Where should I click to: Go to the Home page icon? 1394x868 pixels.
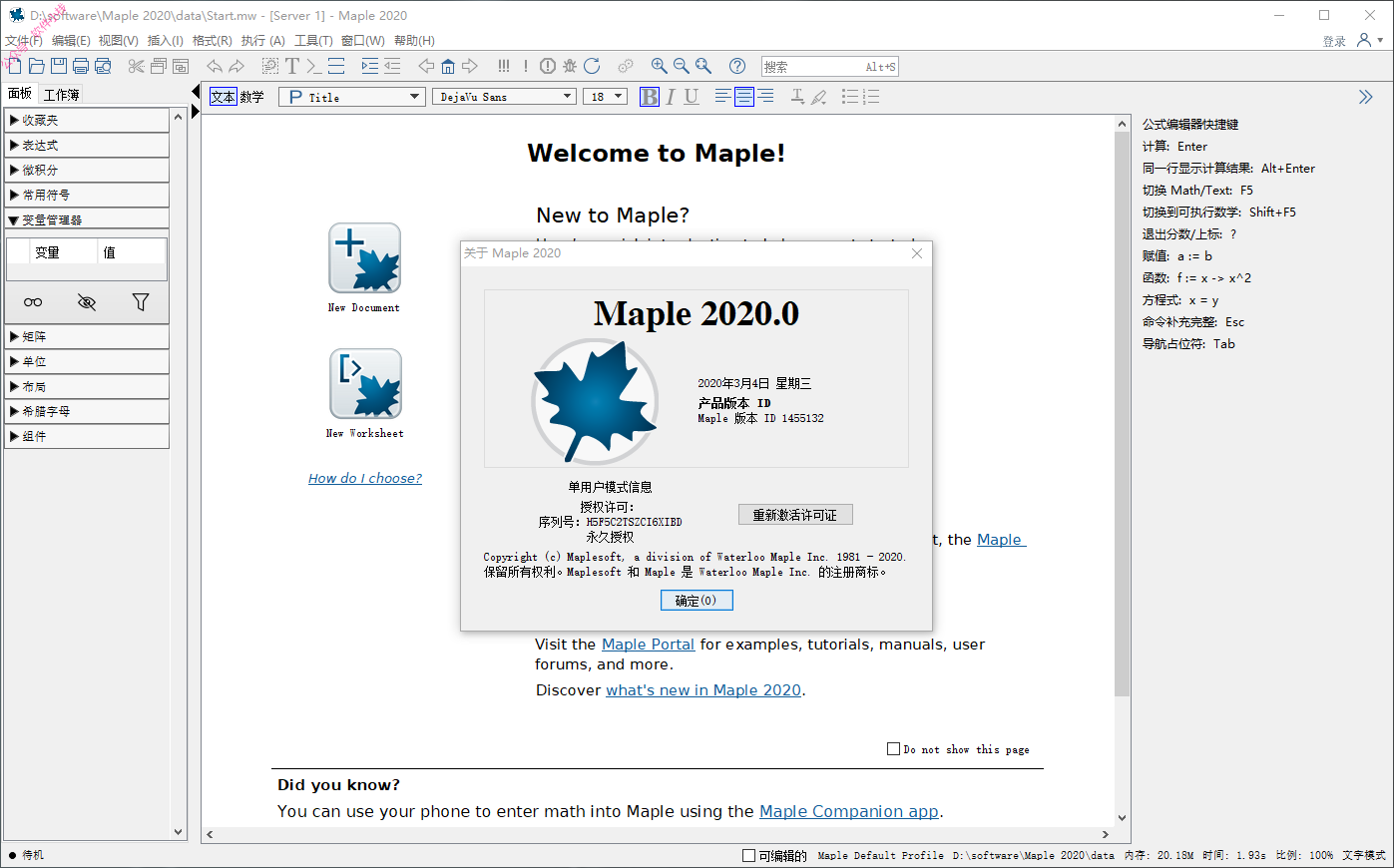[x=448, y=66]
